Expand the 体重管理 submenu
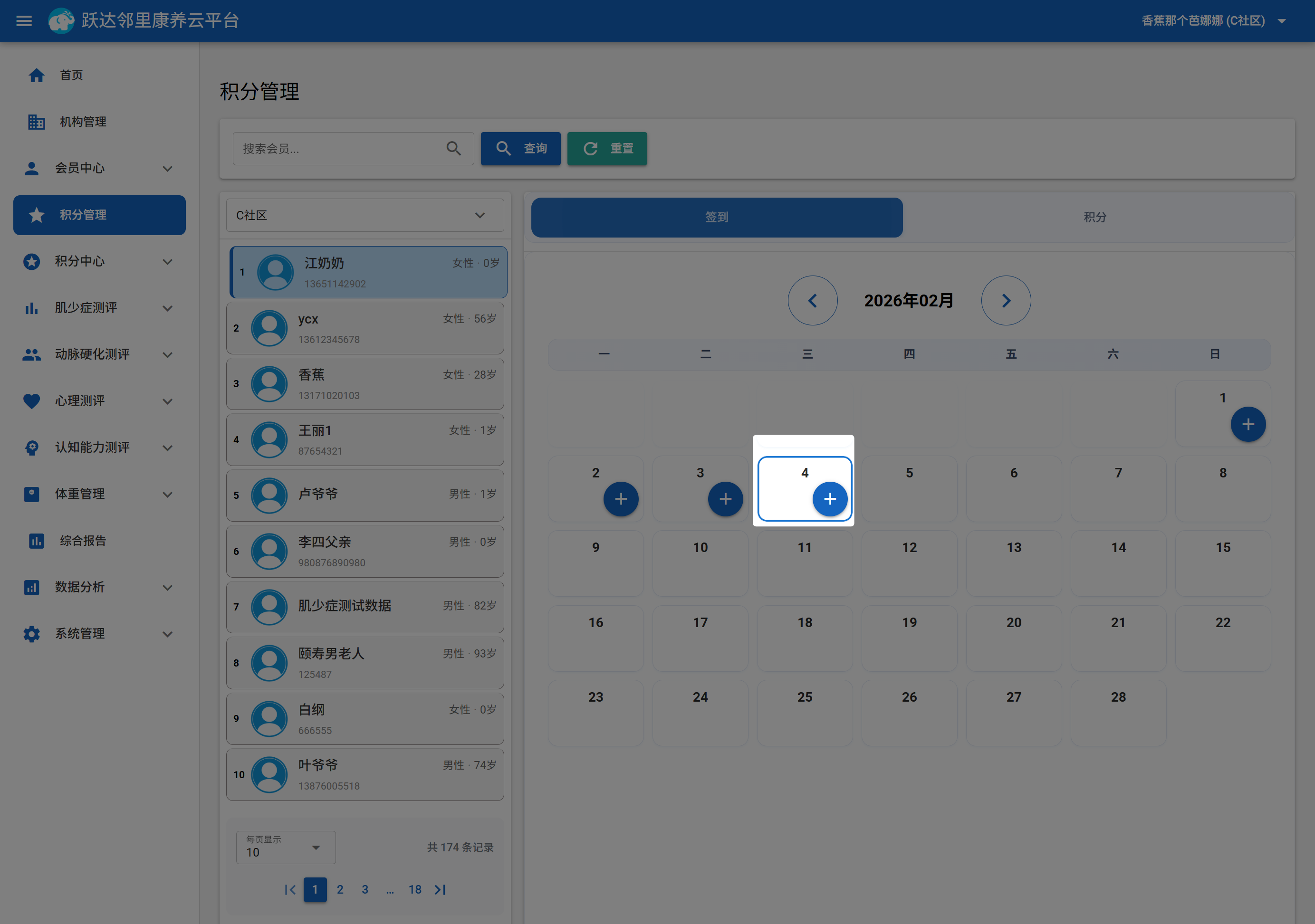This screenshot has height=924, width=1315. (167, 494)
